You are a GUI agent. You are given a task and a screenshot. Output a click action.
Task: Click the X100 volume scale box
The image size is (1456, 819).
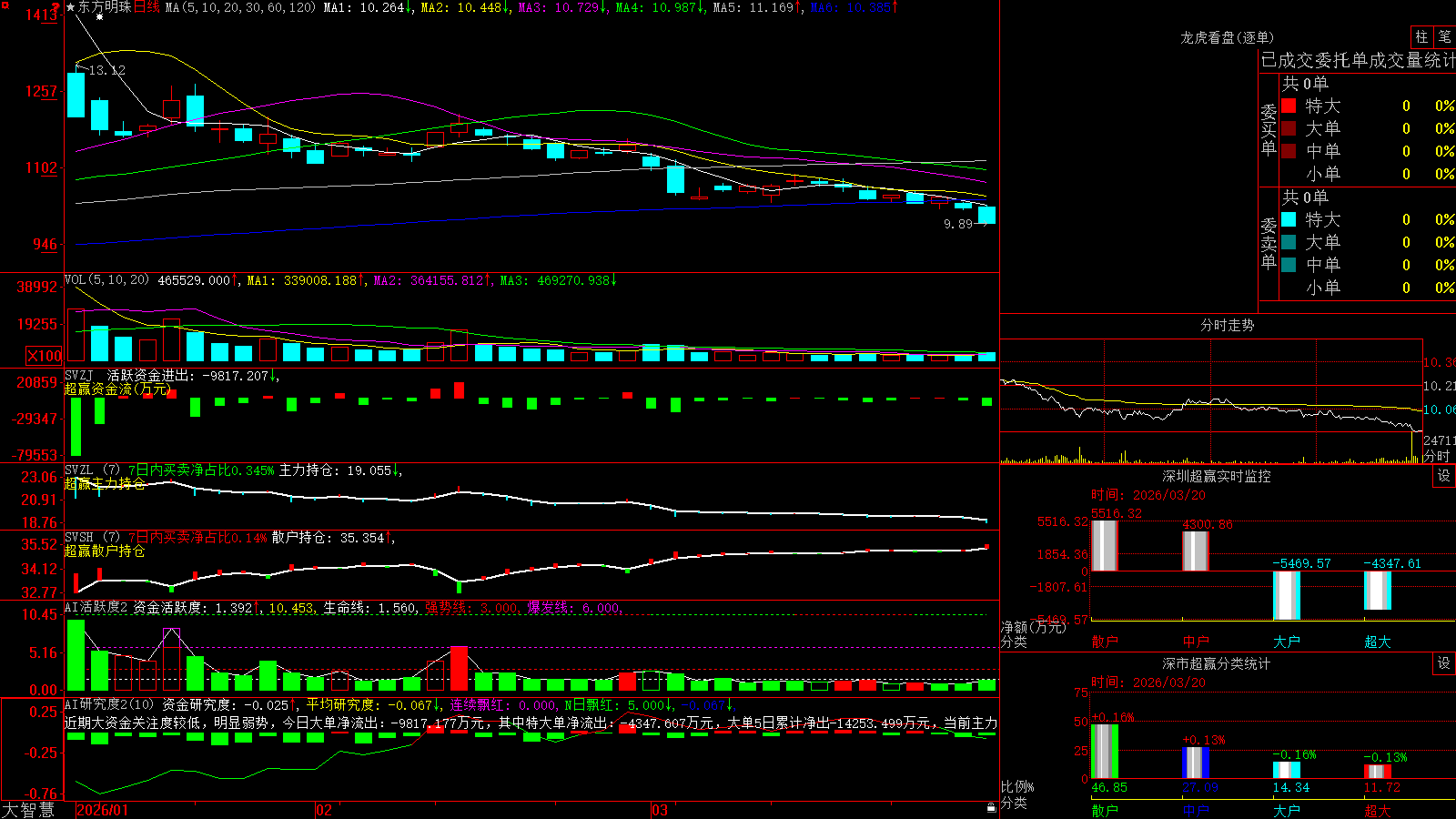(44, 356)
